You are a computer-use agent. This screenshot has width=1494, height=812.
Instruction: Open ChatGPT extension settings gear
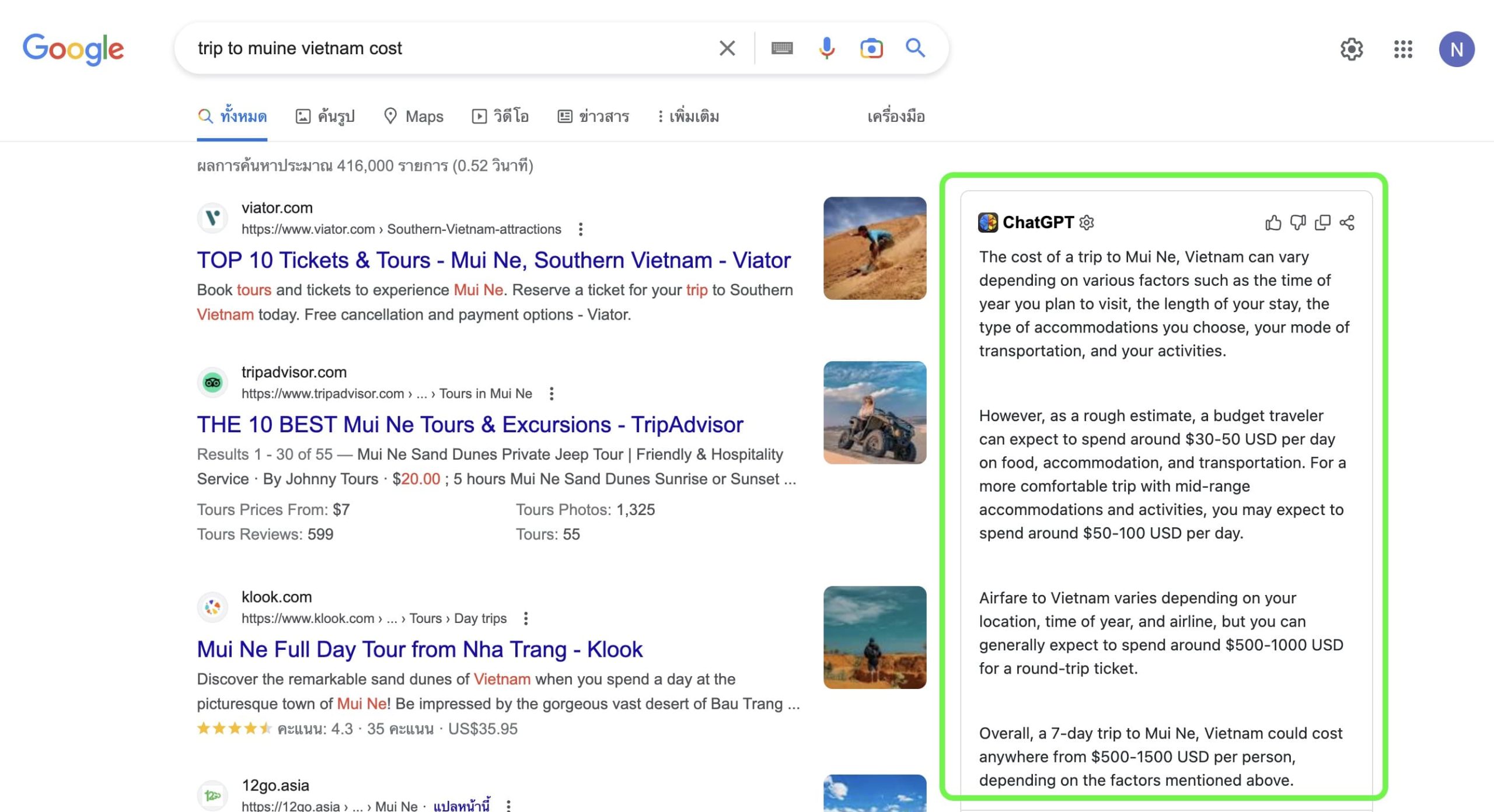click(1087, 222)
